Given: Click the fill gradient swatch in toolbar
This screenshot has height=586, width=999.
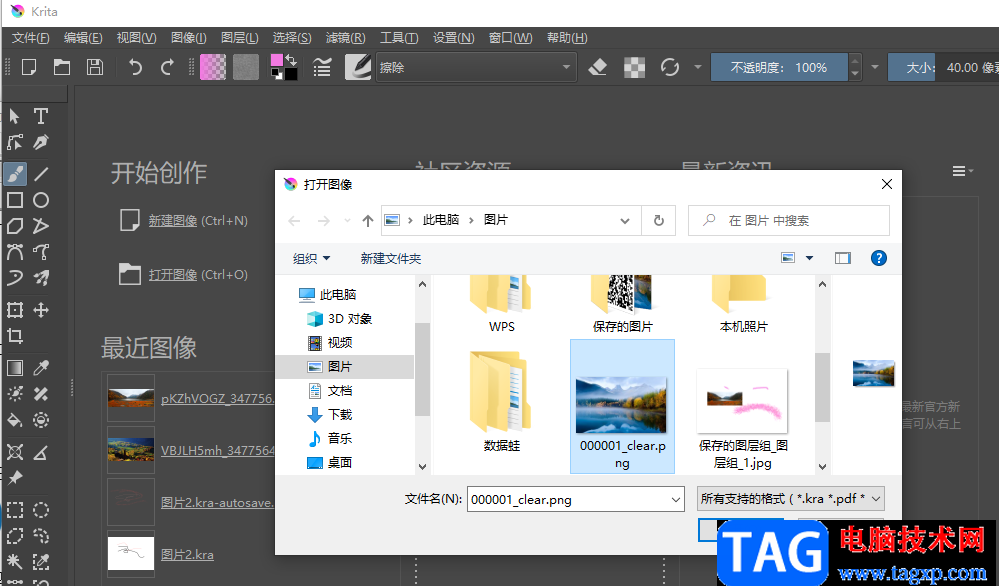Looking at the screenshot, I should click(213, 67).
